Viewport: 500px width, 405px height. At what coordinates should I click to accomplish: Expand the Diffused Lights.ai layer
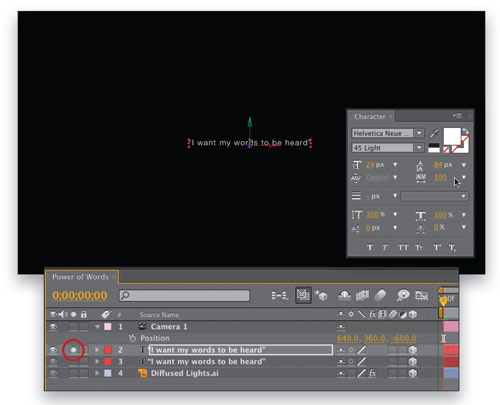pos(97,373)
